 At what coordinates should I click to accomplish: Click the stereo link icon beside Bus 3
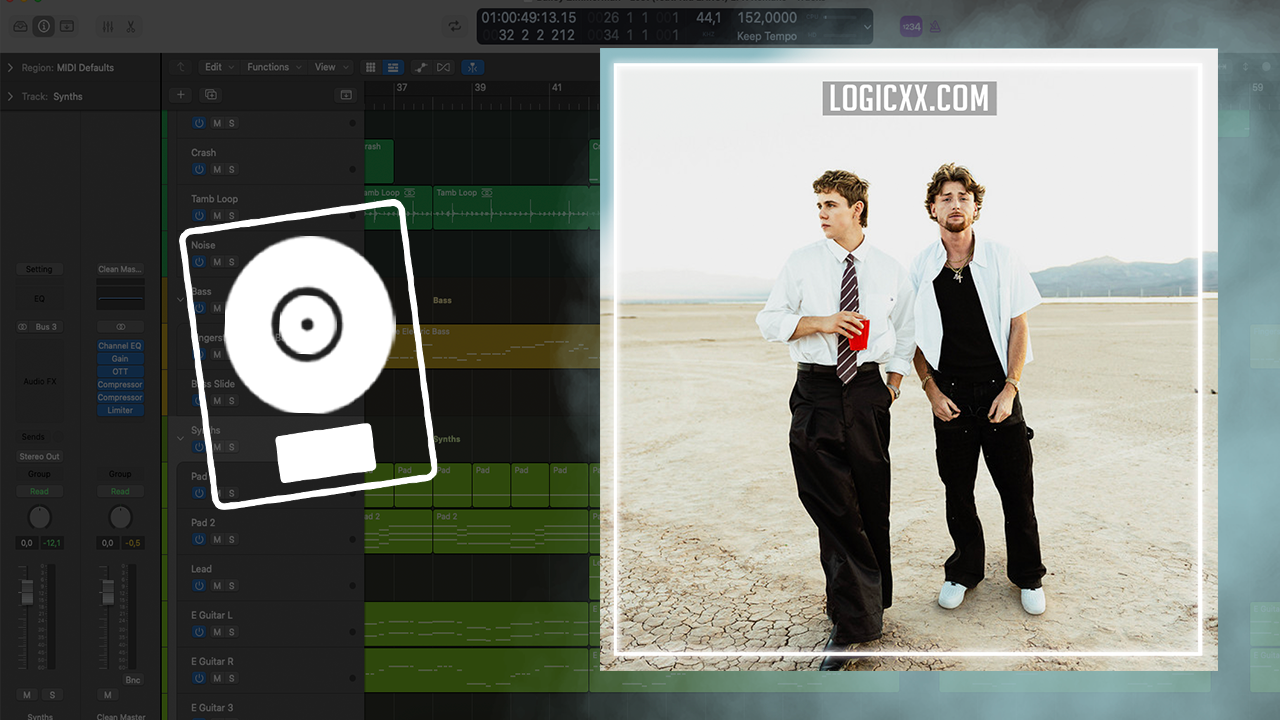click(x=23, y=327)
